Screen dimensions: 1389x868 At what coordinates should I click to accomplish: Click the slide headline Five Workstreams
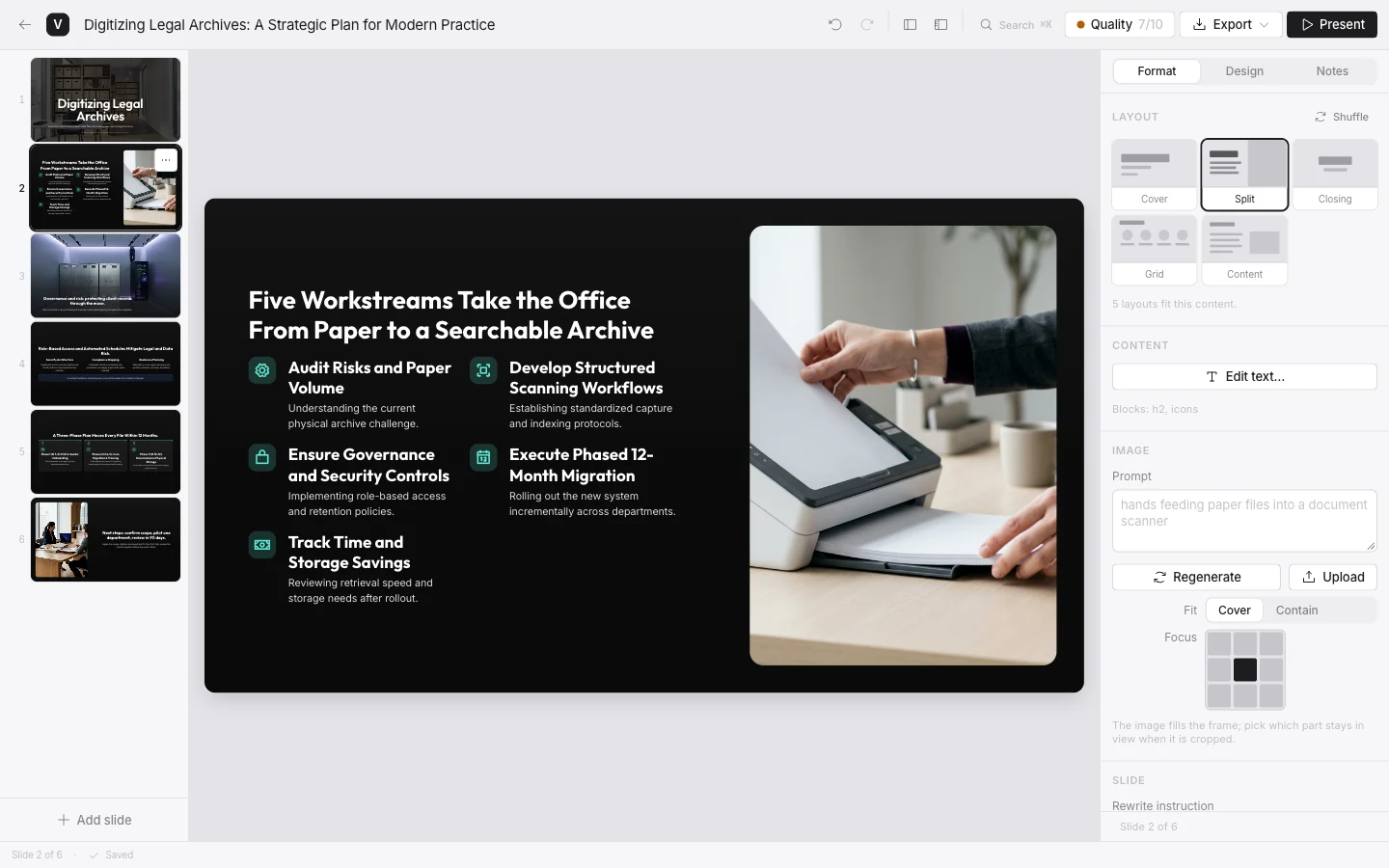[450, 315]
